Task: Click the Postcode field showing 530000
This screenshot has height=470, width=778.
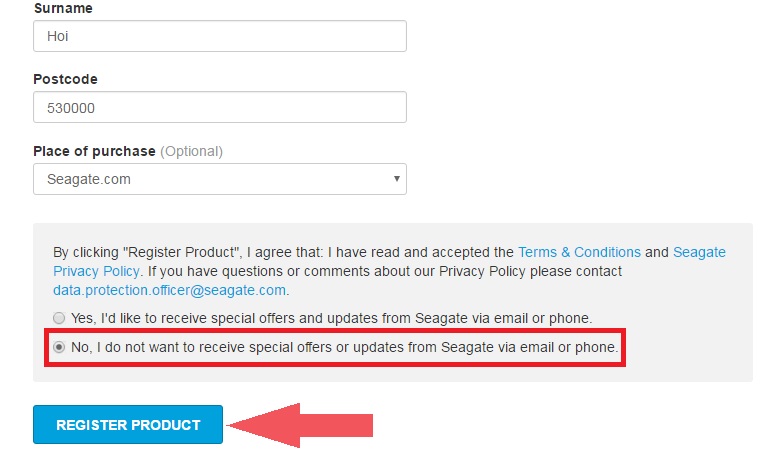Action: (x=219, y=107)
